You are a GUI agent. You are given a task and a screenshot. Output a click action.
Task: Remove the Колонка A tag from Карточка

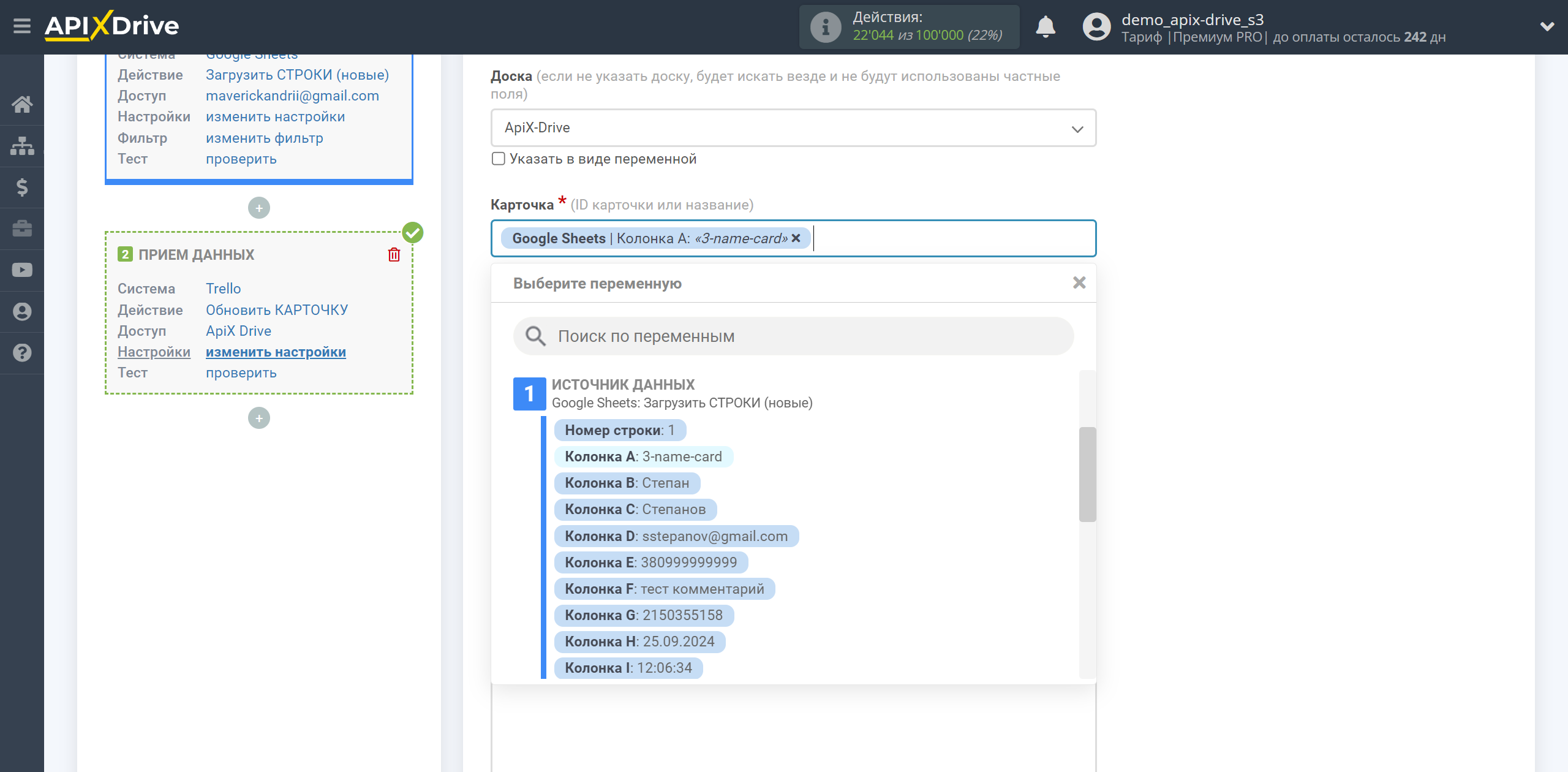tap(796, 238)
